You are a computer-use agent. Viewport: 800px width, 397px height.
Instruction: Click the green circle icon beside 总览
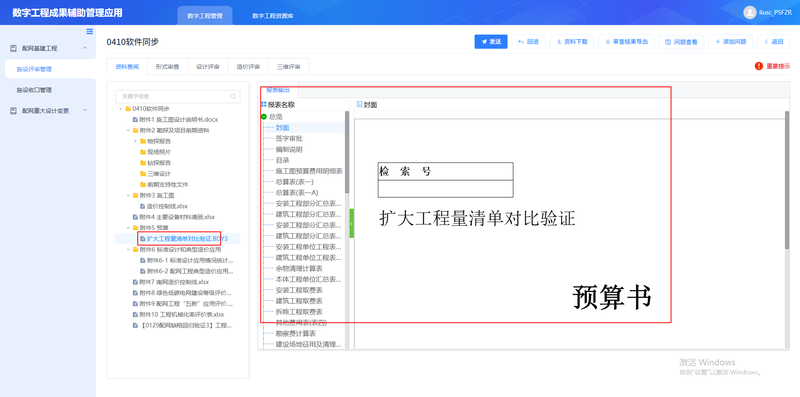coord(264,117)
